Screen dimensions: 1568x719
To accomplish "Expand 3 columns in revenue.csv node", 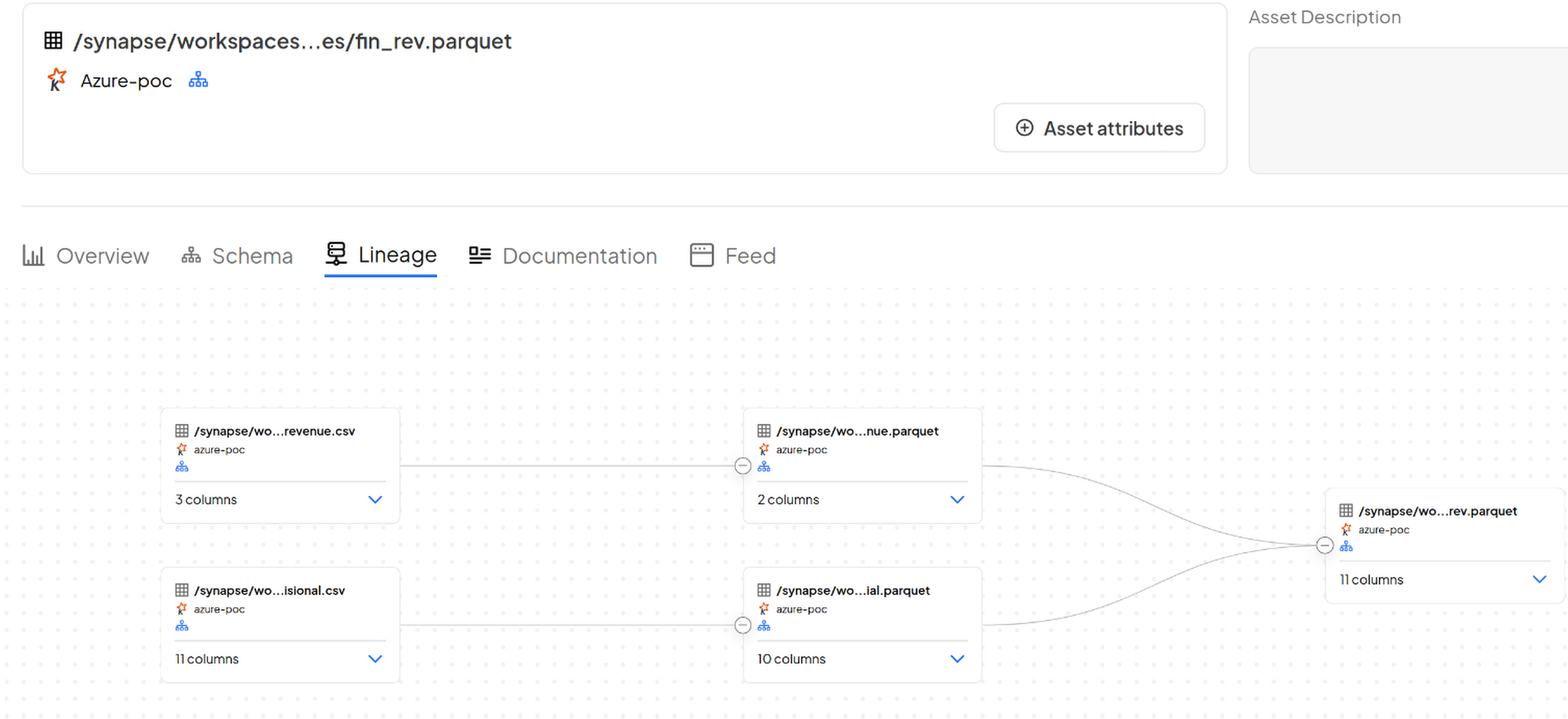I will [x=375, y=500].
